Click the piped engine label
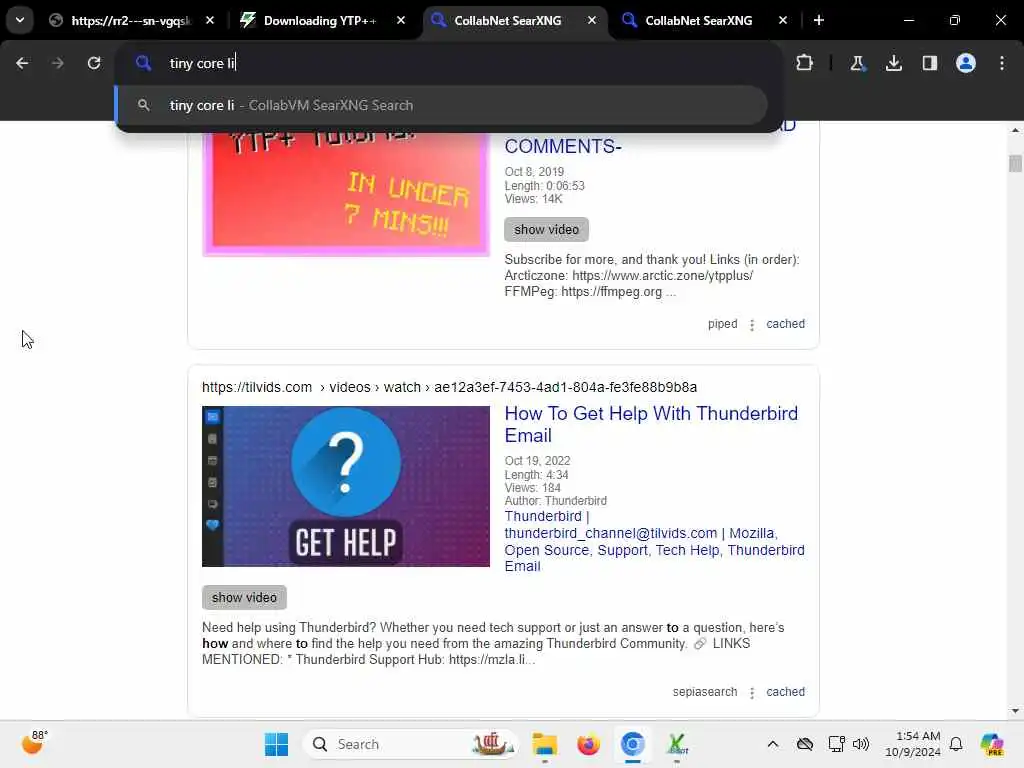Image resolution: width=1024 pixels, height=768 pixels. [x=722, y=324]
